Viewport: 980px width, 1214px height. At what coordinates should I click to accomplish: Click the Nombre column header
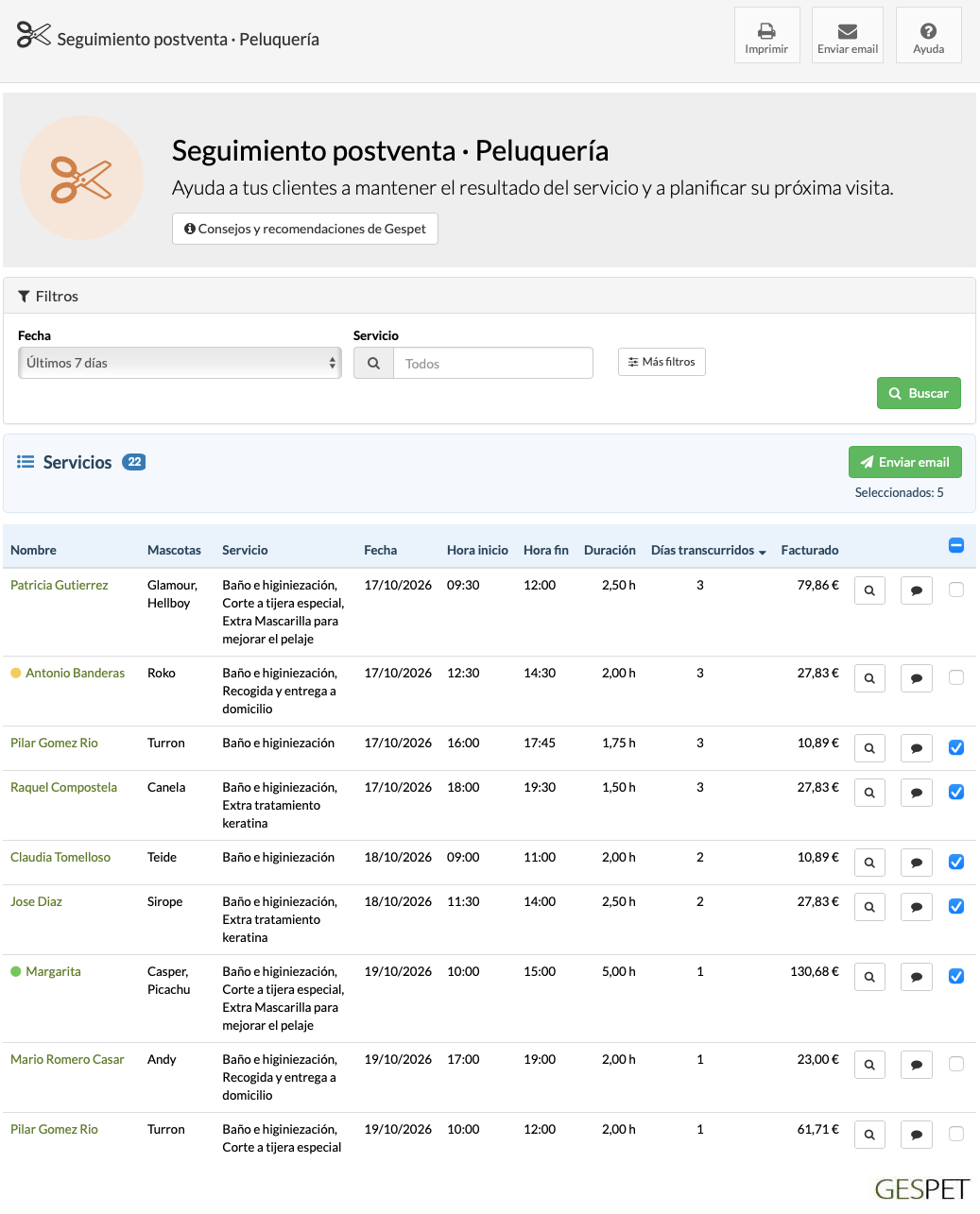(x=33, y=550)
